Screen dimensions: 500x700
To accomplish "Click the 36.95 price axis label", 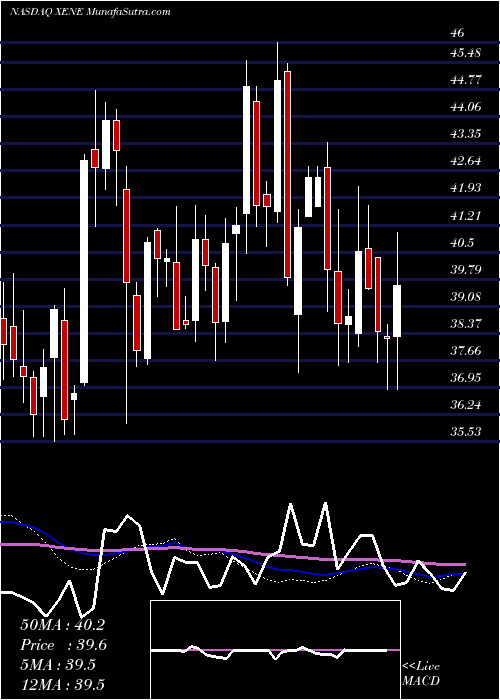I will [x=466, y=378].
